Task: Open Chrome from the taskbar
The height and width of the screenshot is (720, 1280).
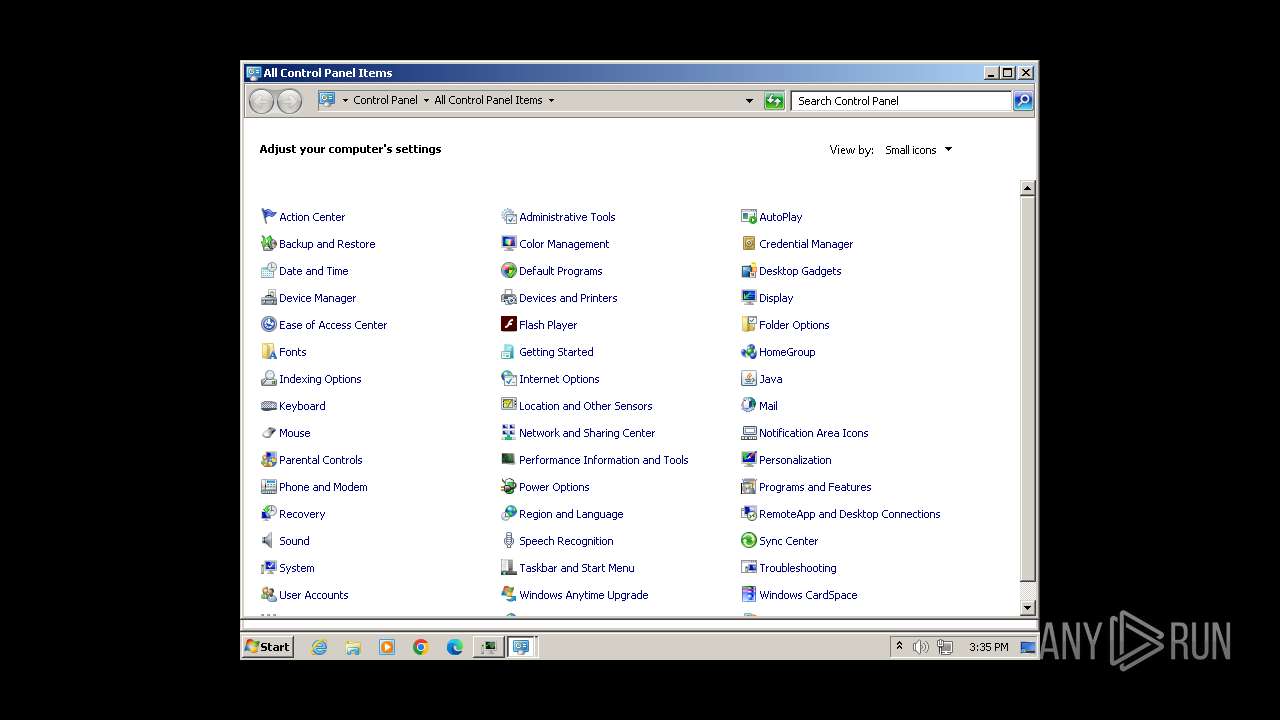Action: pos(421,647)
